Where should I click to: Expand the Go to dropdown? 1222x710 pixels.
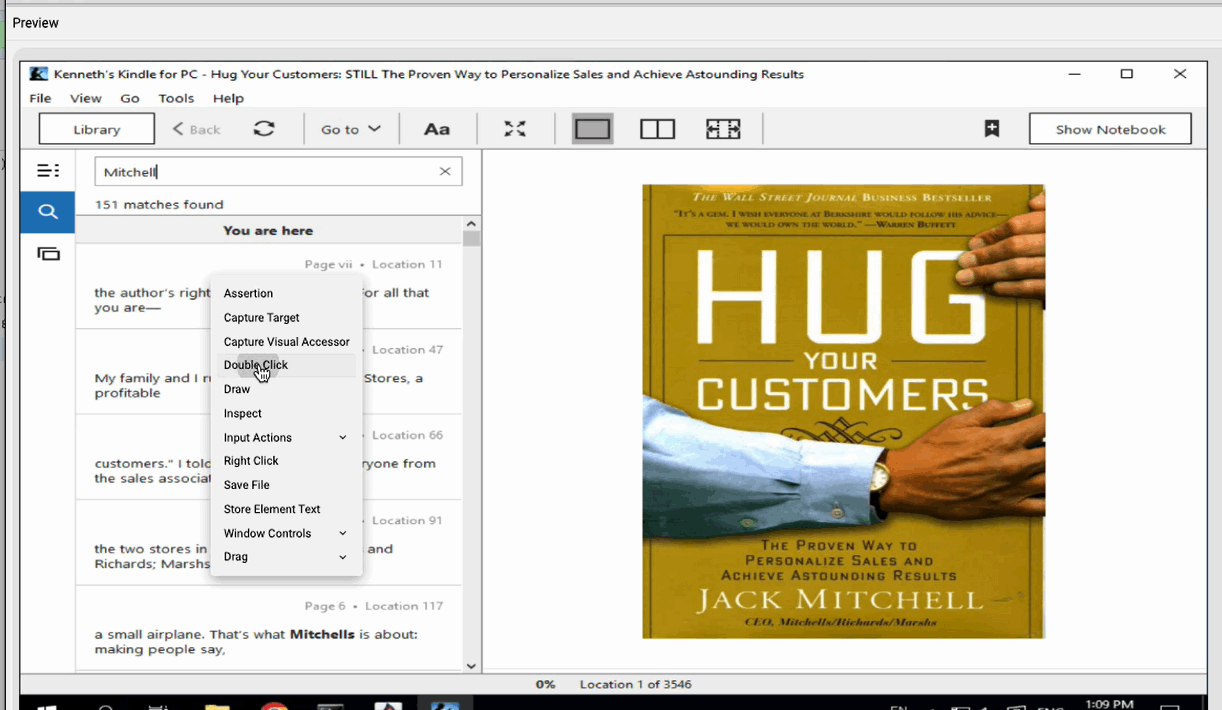click(x=350, y=129)
